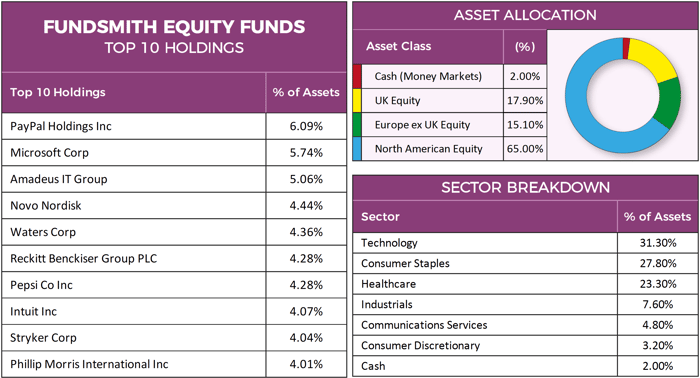Click the Amadeus IT Group row
700x378 pixels.
tap(174, 179)
